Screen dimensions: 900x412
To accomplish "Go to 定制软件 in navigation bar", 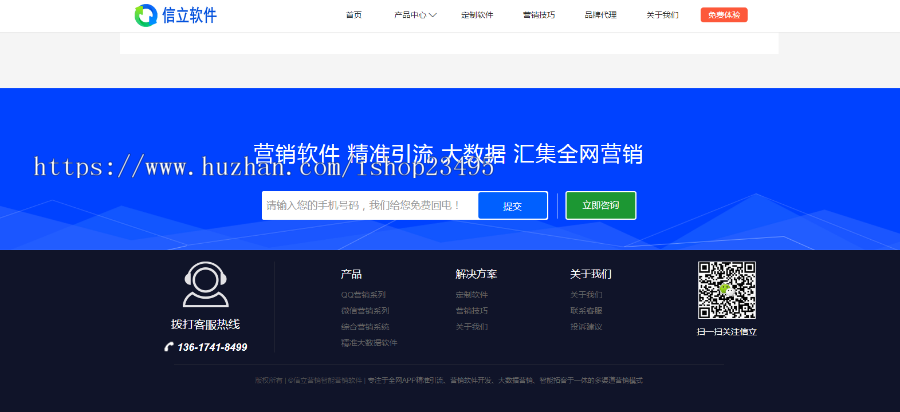I will tap(477, 15).
